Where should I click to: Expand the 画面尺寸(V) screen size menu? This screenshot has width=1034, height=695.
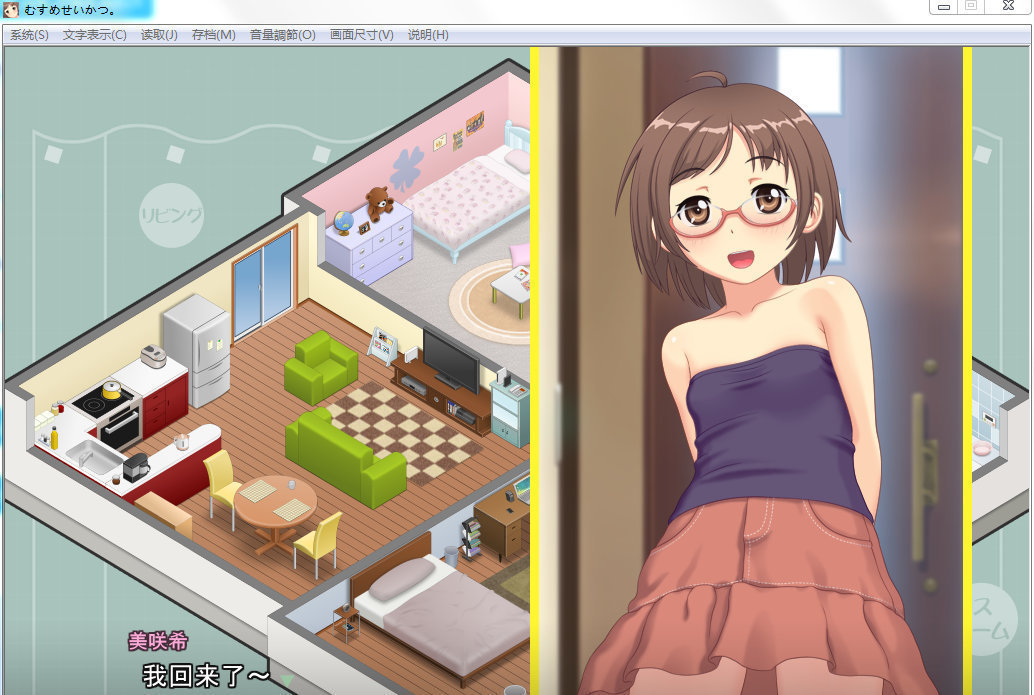click(x=361, y=35)
